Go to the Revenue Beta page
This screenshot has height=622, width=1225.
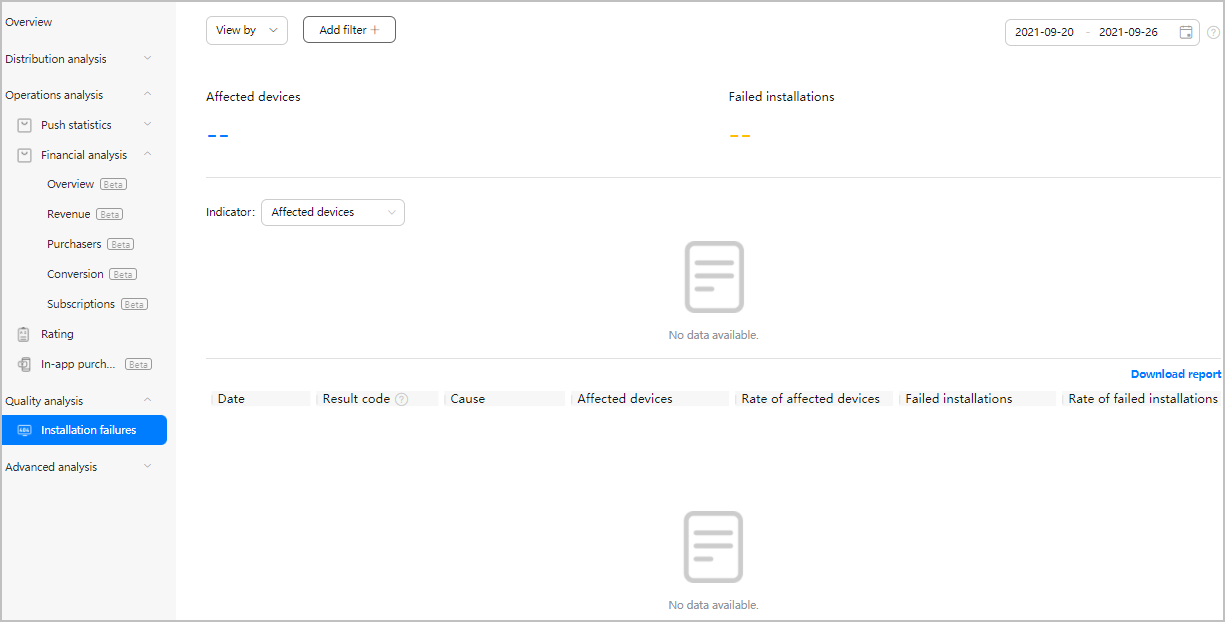coord(69,213)
